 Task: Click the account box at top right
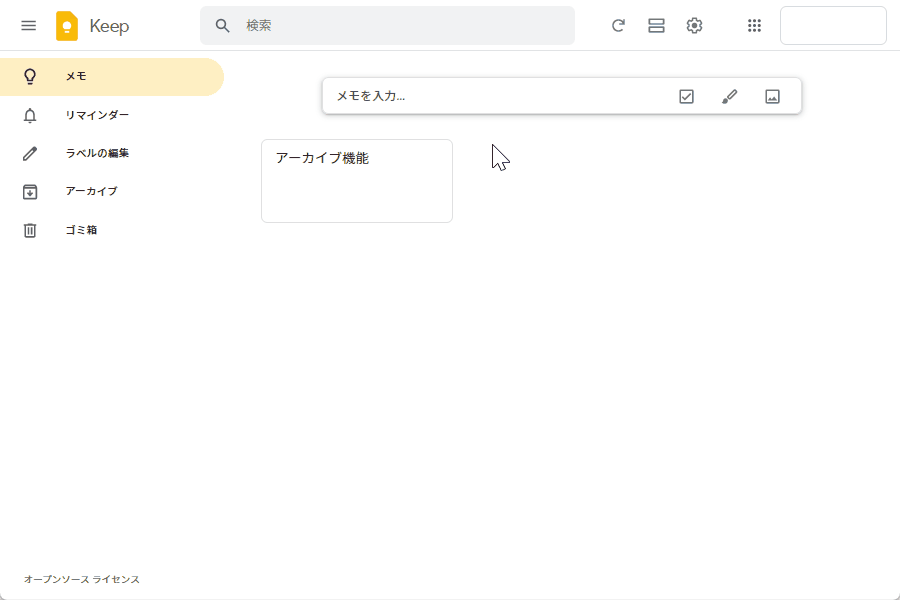point(833,26)
